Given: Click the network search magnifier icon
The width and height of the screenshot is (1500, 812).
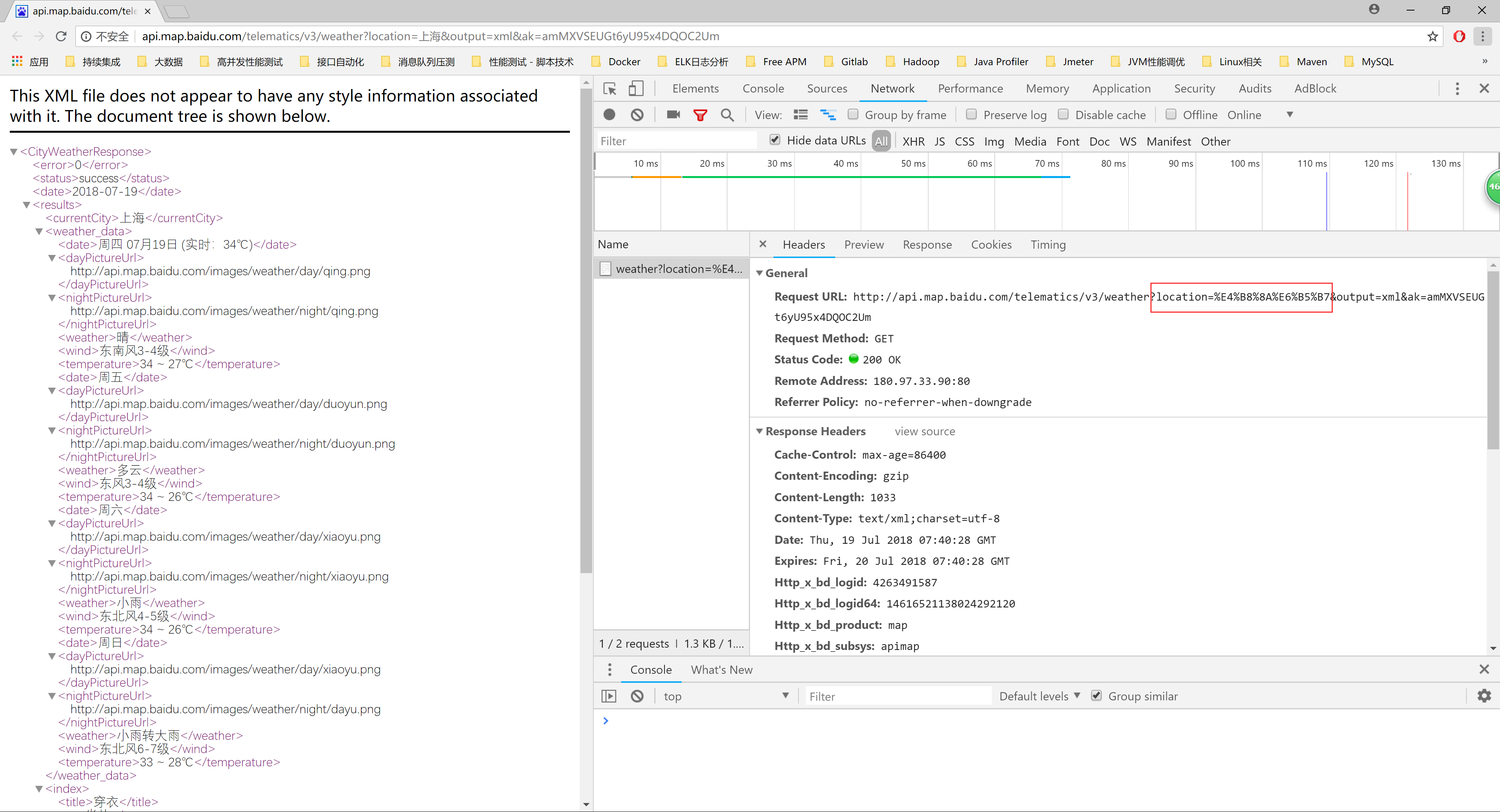Looking at the screenshot, I should (727, 115).
